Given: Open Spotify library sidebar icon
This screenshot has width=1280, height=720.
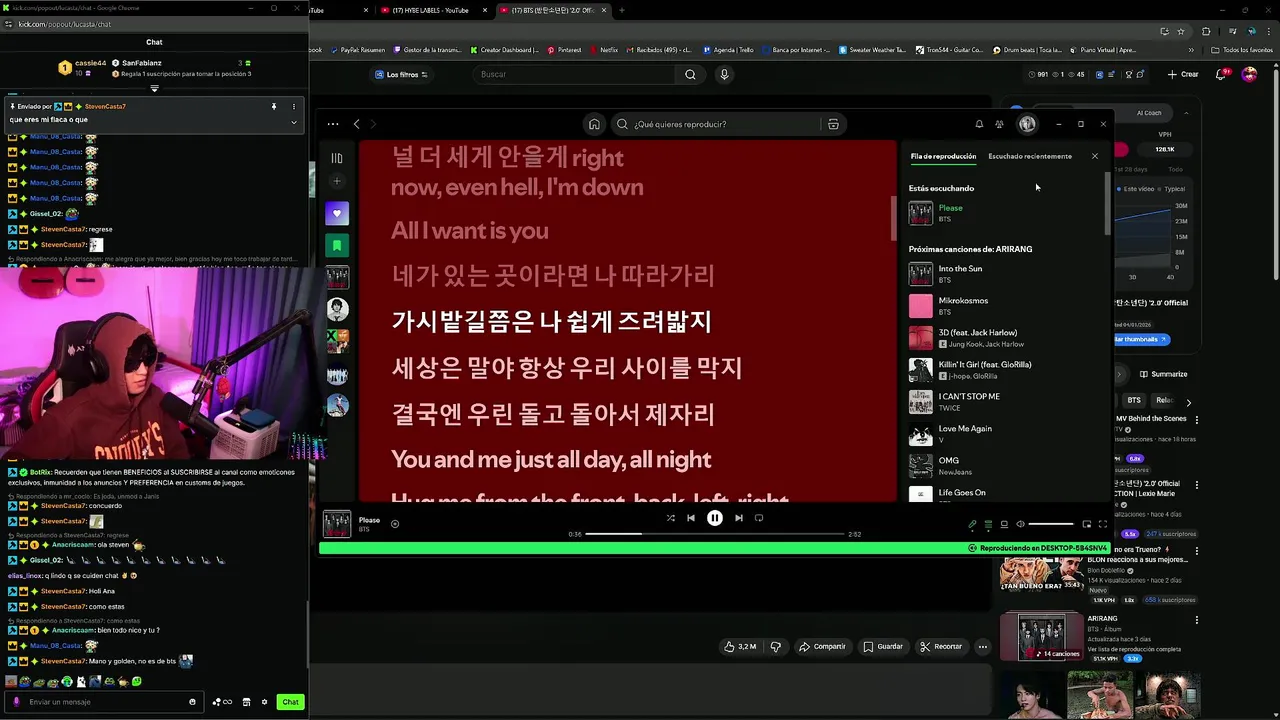Looking at the screenshot, I should pos(337,158).
